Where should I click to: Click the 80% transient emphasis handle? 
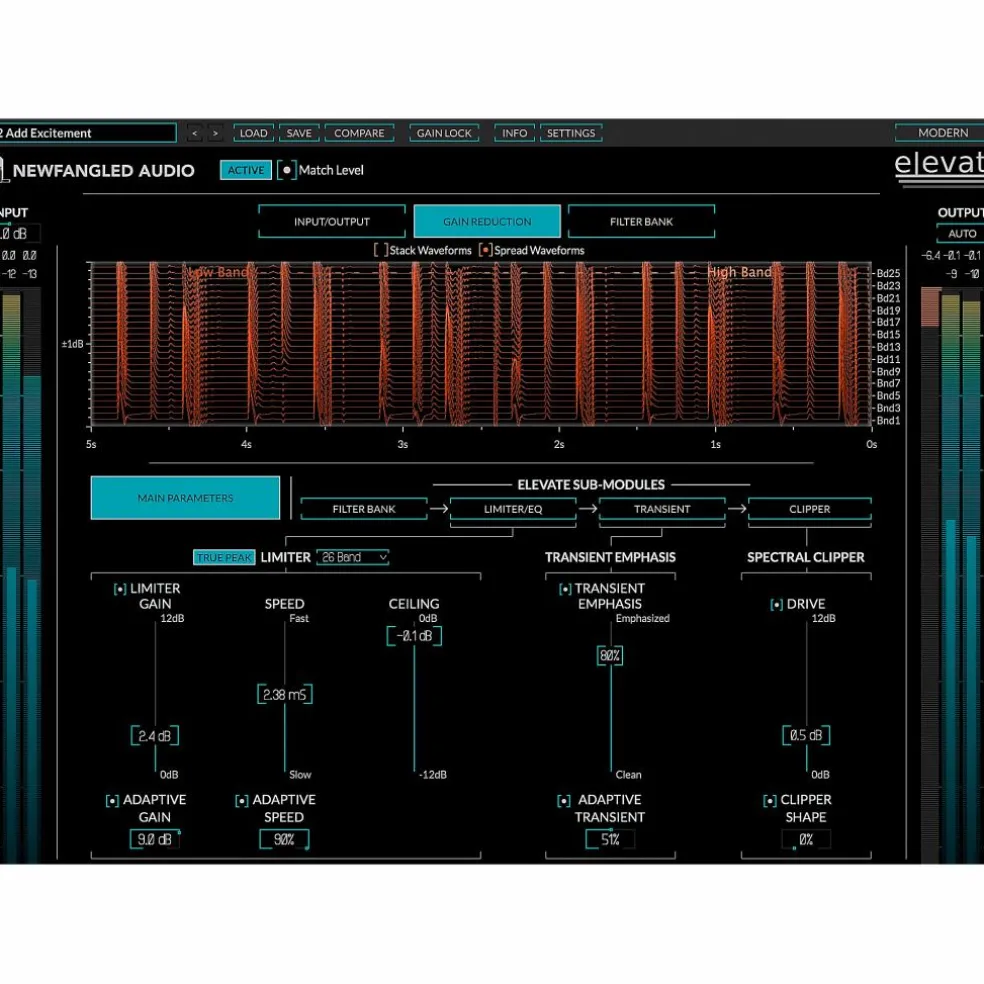[x=610, y=656]
